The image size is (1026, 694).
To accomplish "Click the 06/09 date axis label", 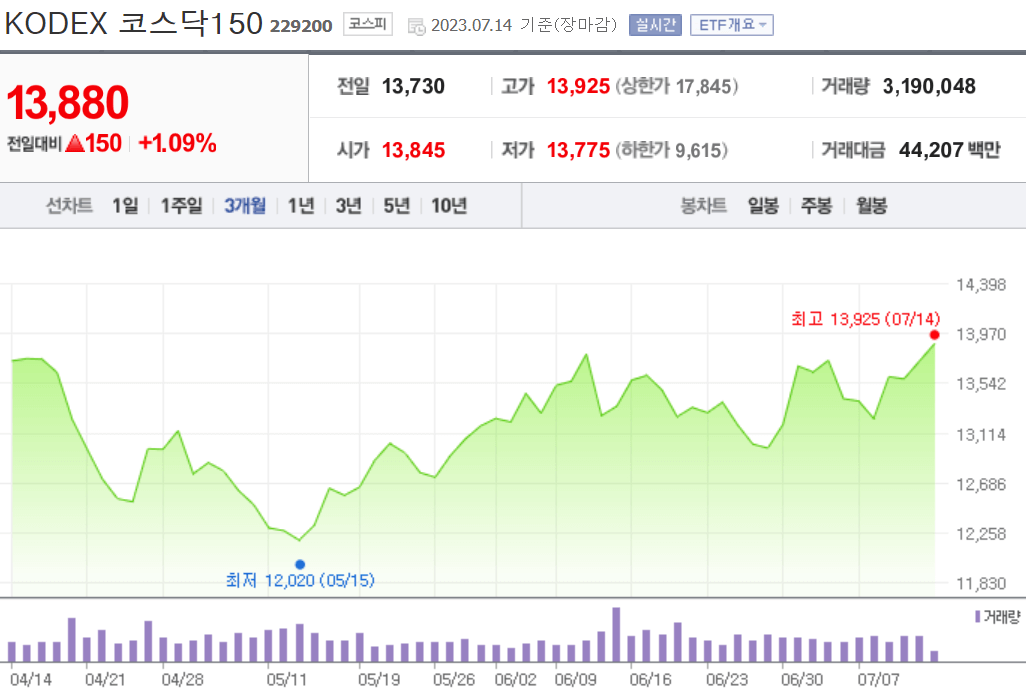I will click(x=576, y=680).
